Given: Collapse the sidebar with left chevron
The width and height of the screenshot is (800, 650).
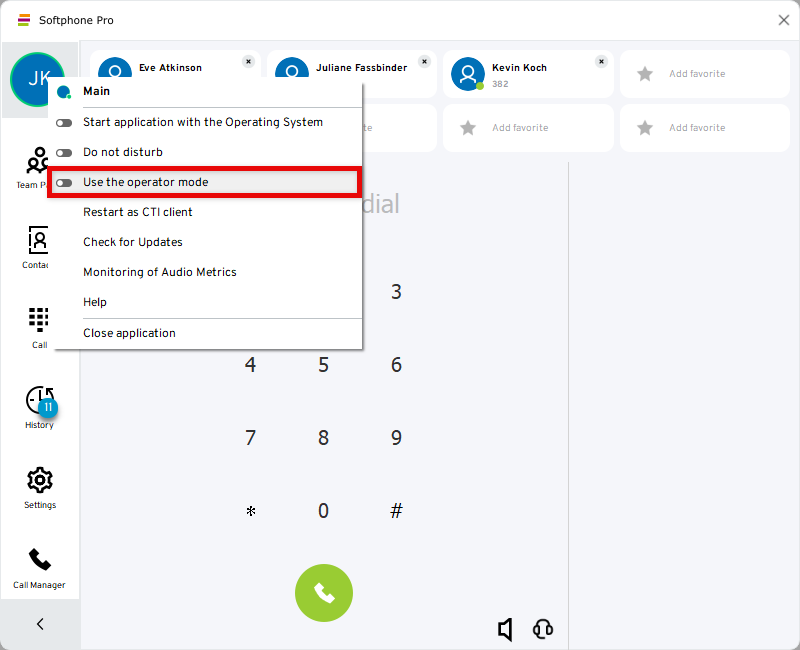Looking at the screenshot, I should click(40, 624).
